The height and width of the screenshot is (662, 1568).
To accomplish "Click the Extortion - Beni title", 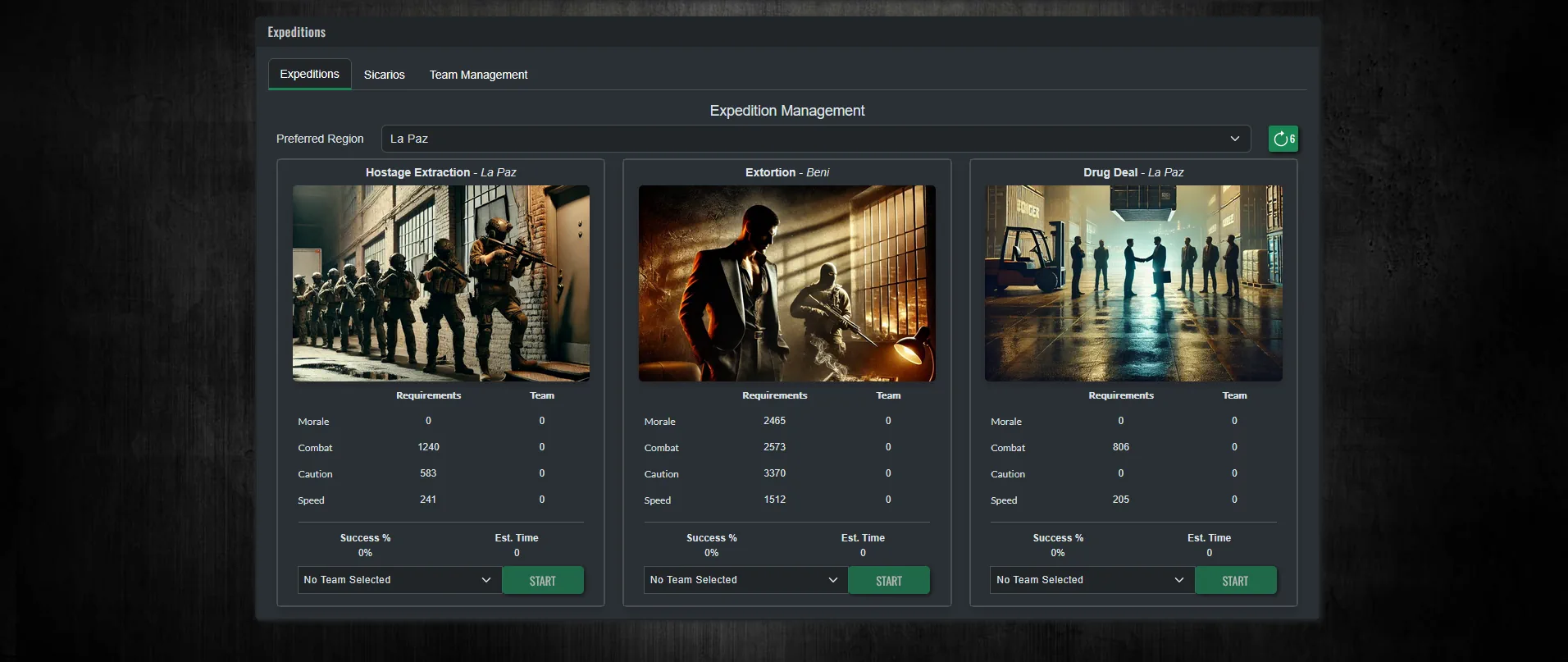I will [787, 172].
